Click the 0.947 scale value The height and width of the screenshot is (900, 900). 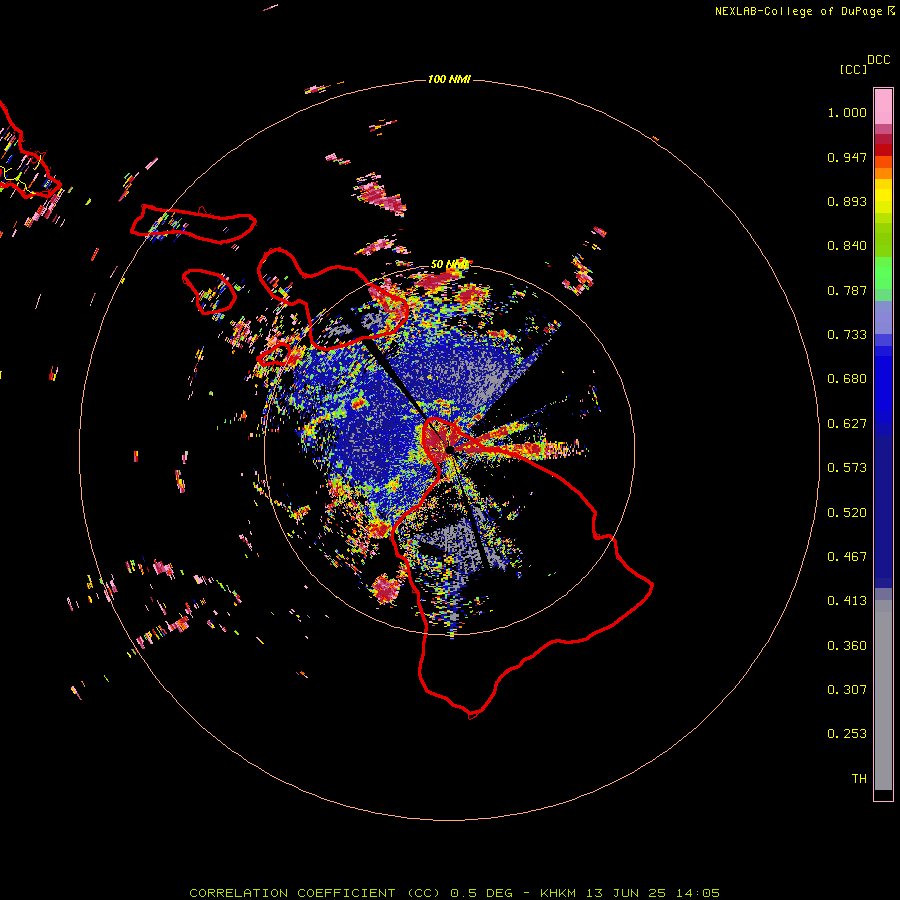click(847, 157)
